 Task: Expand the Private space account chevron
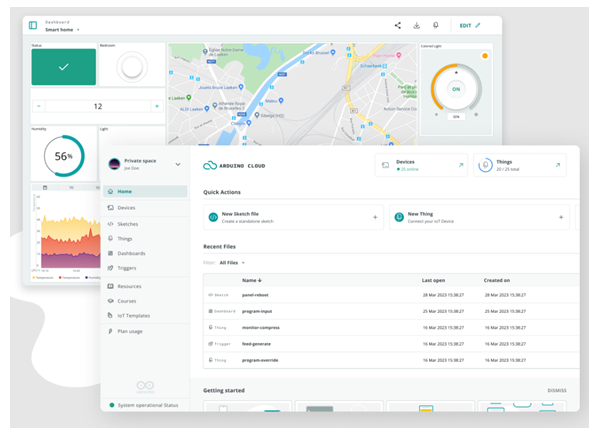click(x=178, y=164)
